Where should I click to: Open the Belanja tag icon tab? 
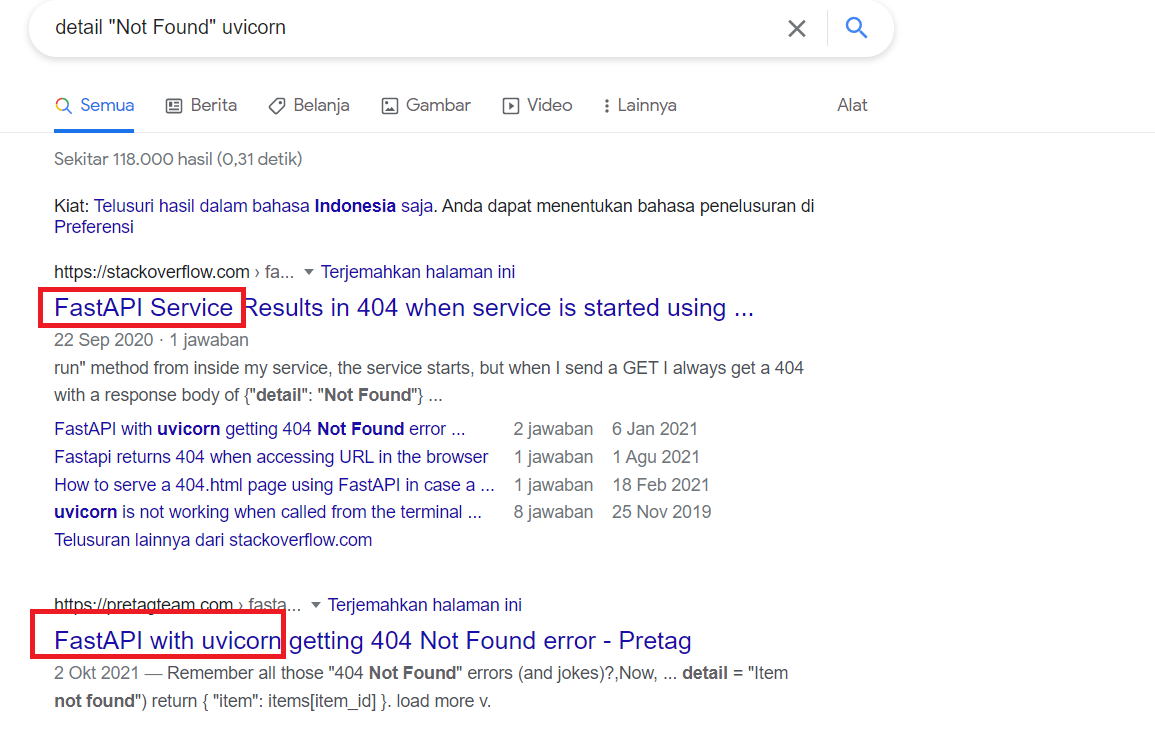tap(277, 106)
